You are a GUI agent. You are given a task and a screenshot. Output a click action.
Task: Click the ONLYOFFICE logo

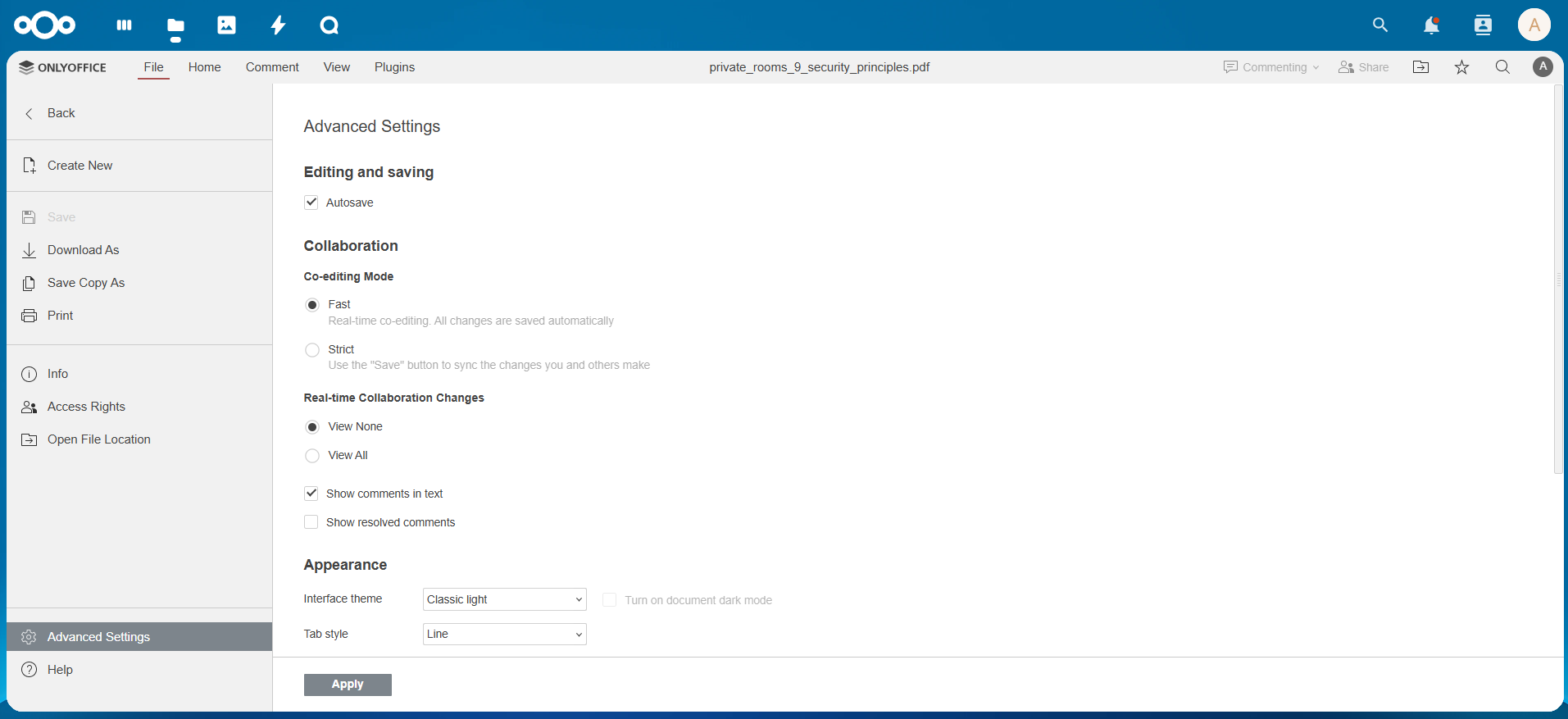pos(63,67)
